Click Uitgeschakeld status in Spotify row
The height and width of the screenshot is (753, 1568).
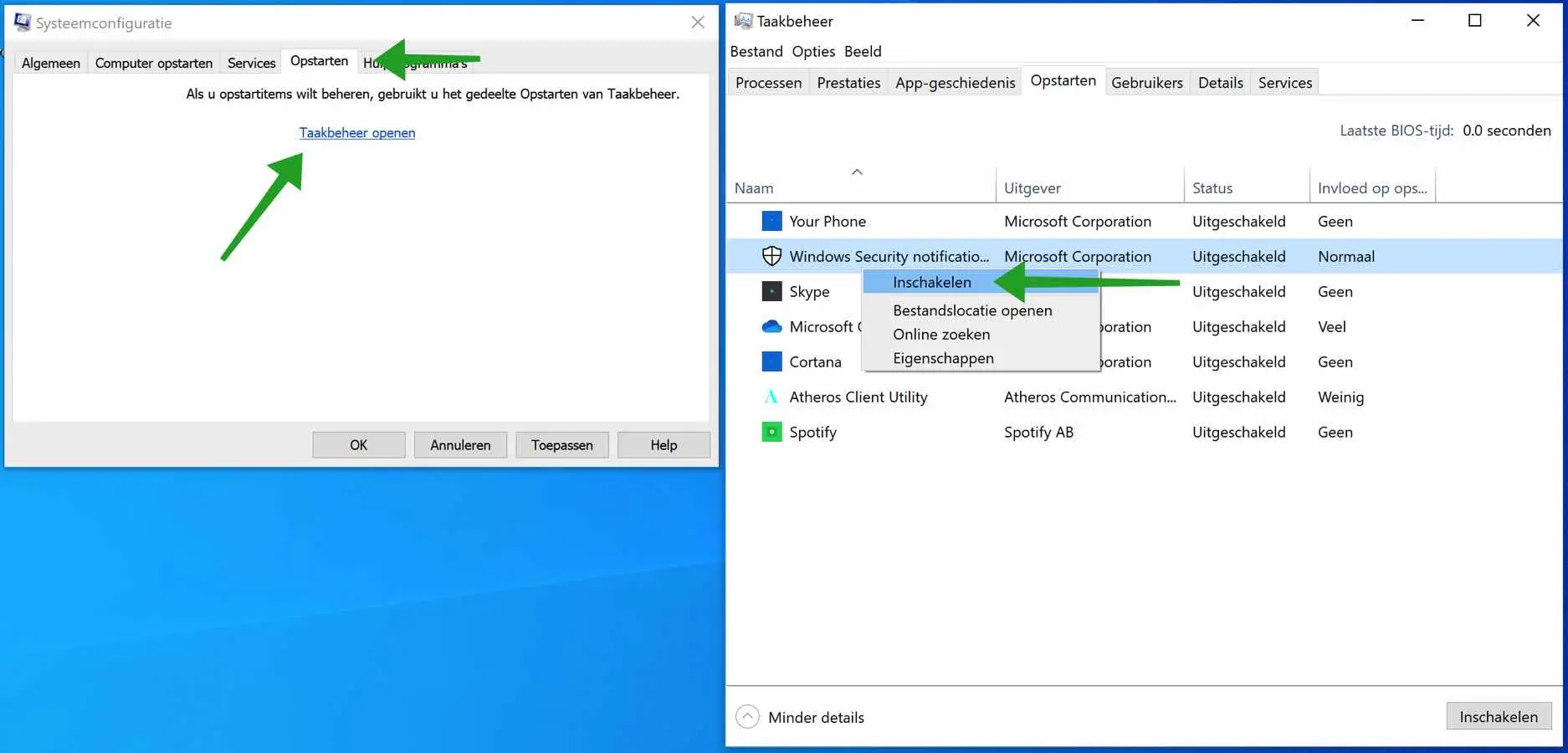click(x=1238, y=432)
